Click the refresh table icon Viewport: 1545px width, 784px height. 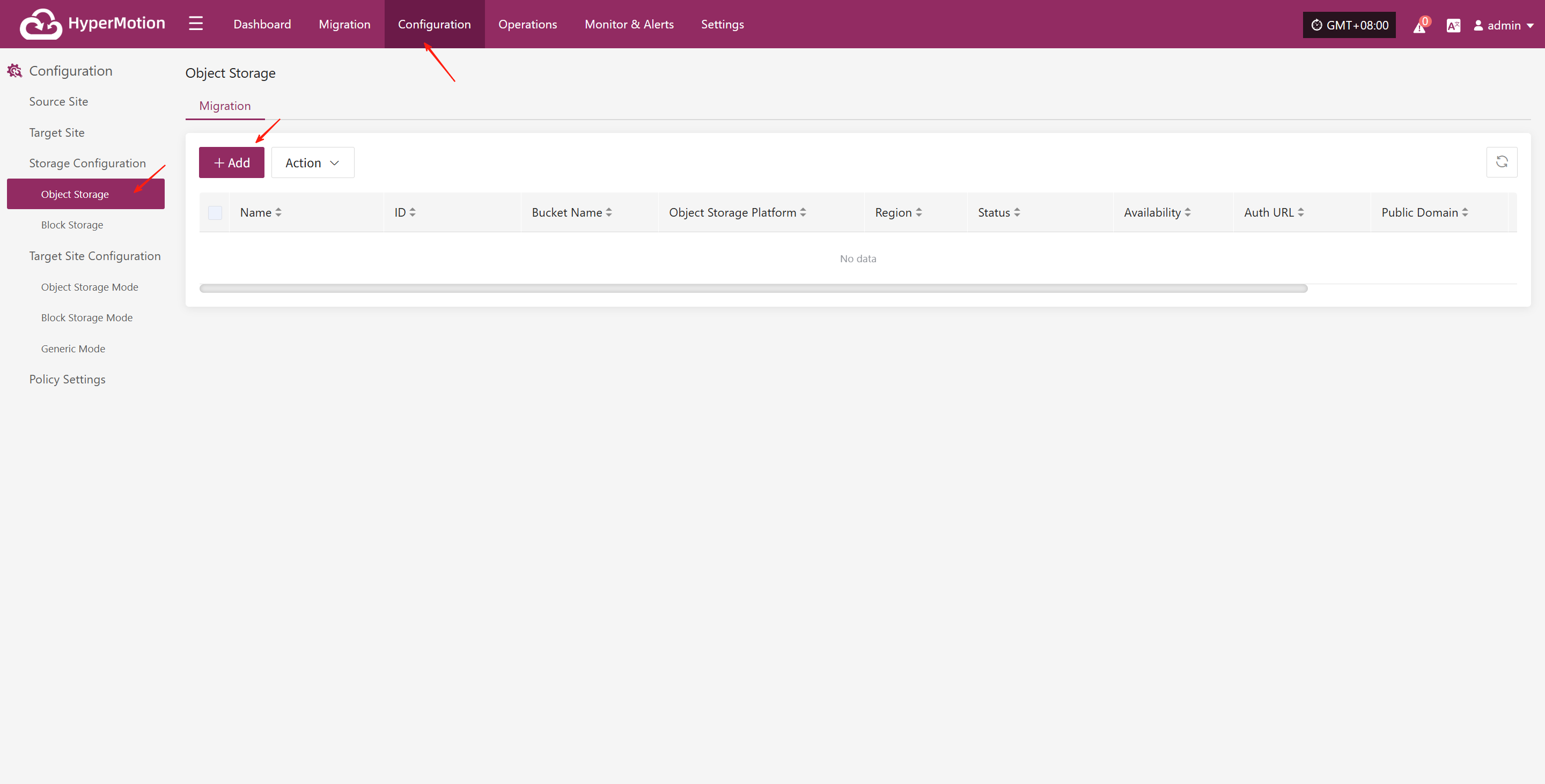coord(1501,162)
